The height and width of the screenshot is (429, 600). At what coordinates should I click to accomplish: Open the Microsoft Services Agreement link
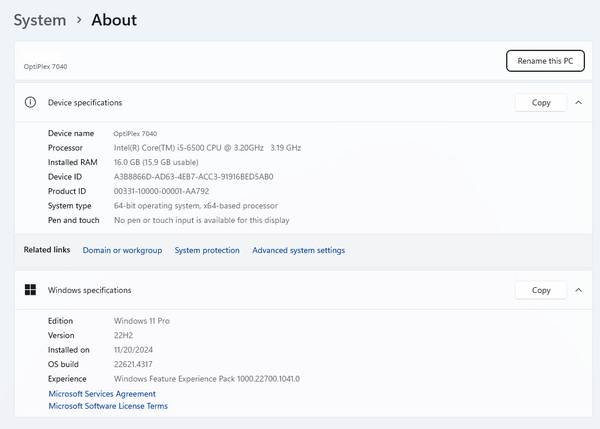tap(102, 394)
